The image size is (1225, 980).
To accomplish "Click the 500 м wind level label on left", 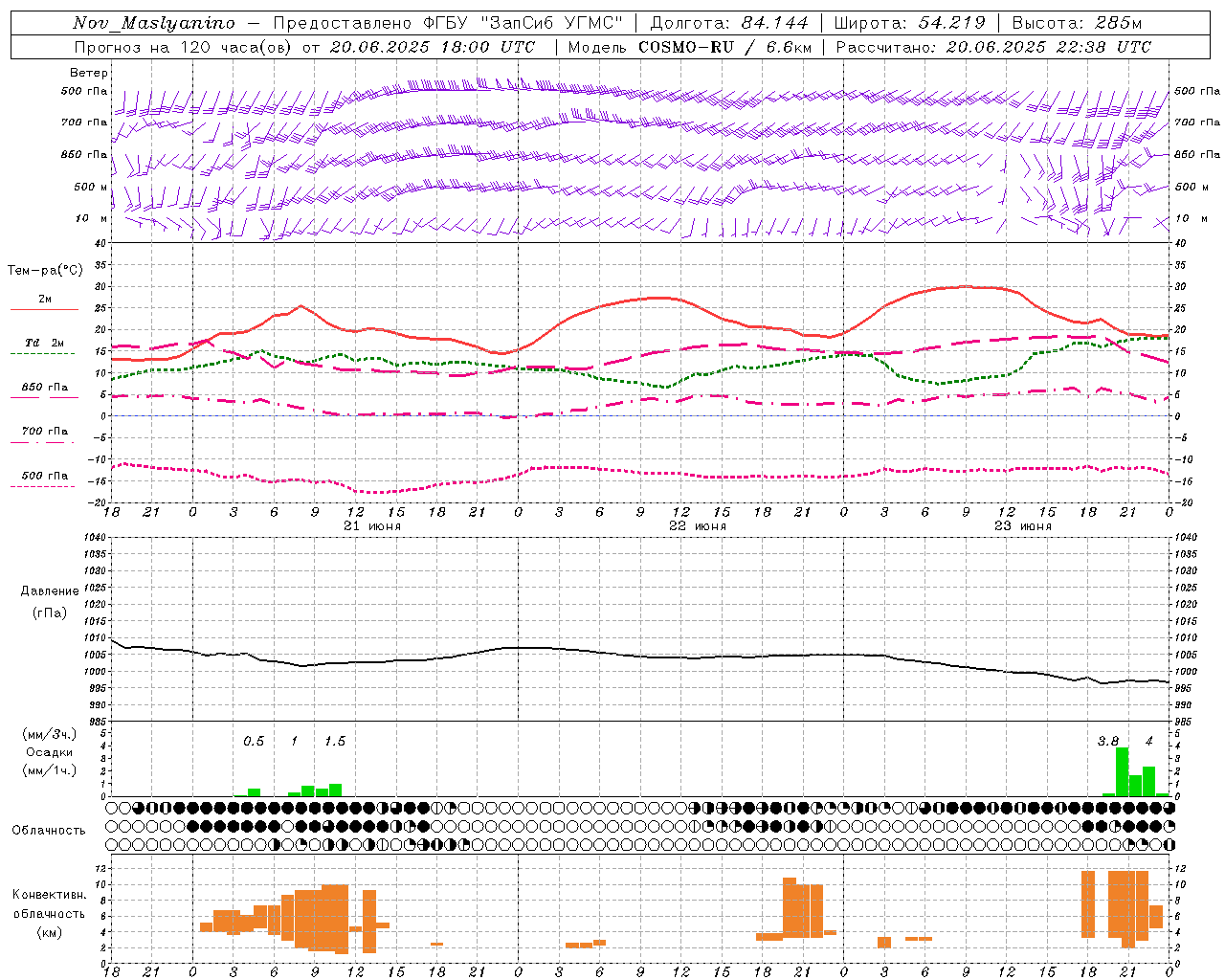I will (x=91, y=187).
